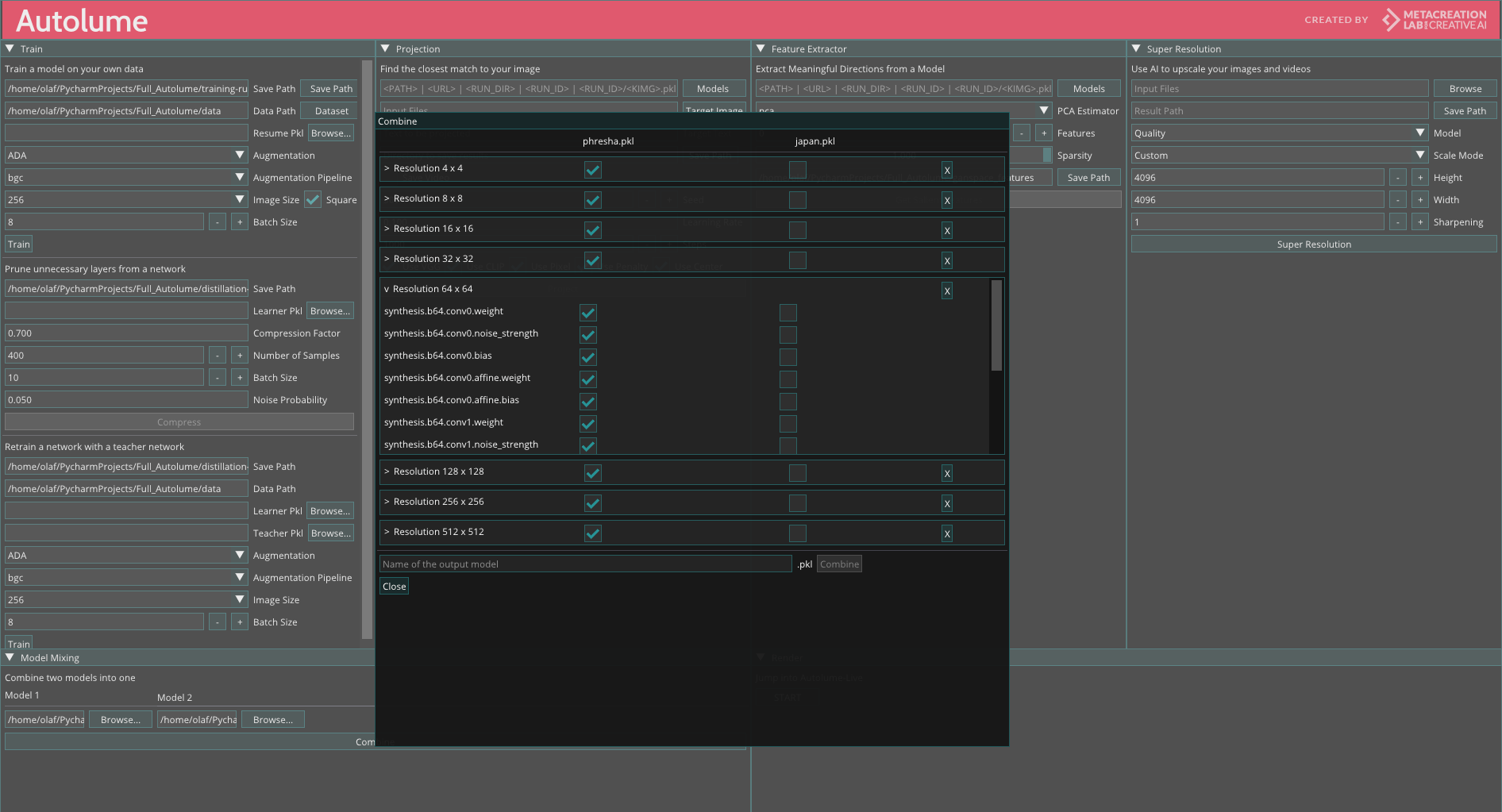Decrease the Train Batch Size value
The height and width of the screenshot is (812, 1502).
pyautogui.click(x=218, y=222)
